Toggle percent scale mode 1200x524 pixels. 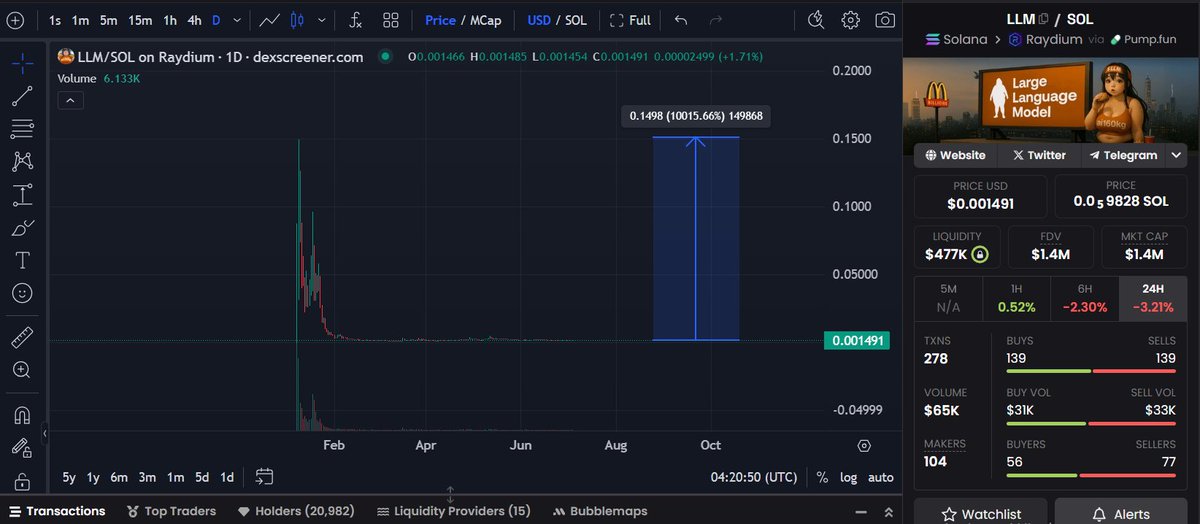coord(822,477)
